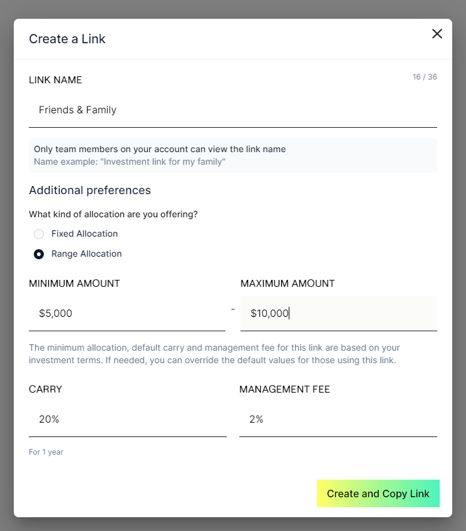Select the Range Allocation radio circle

39,254
